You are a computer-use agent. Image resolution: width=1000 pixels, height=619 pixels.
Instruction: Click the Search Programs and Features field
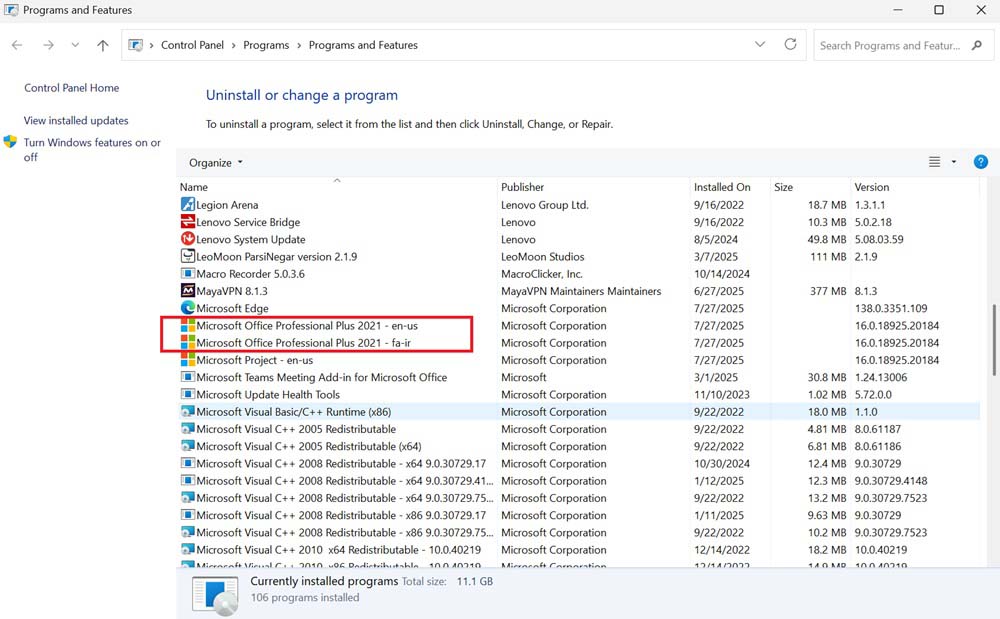(890, 45)
